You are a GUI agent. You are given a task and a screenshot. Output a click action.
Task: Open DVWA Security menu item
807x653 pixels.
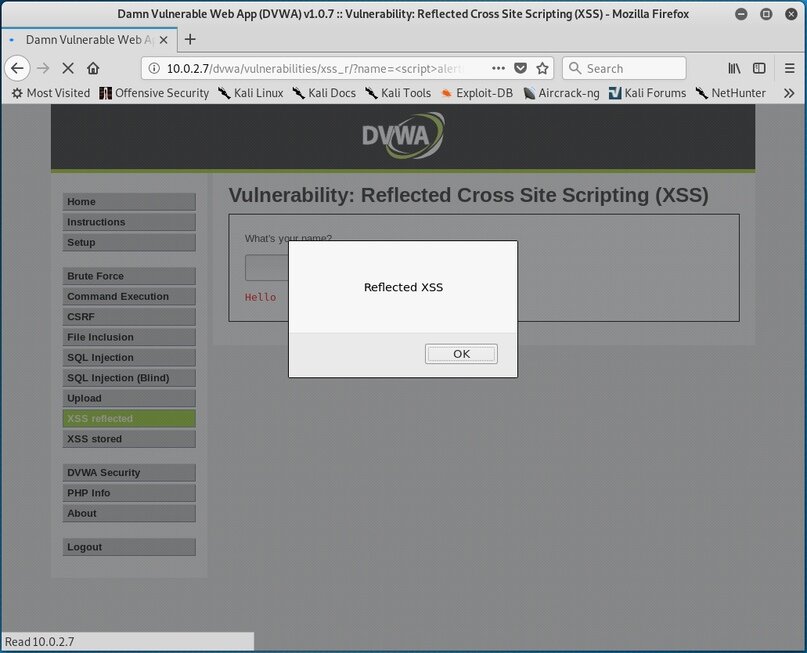click(x=129, y=473)
